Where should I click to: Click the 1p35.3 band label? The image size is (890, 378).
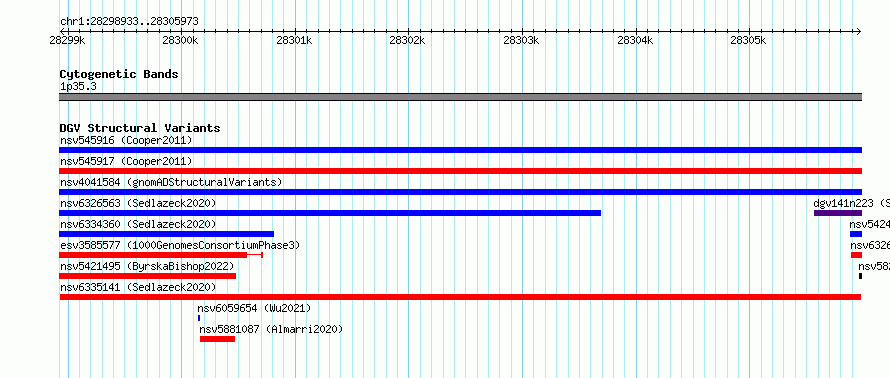pos(78,86)
